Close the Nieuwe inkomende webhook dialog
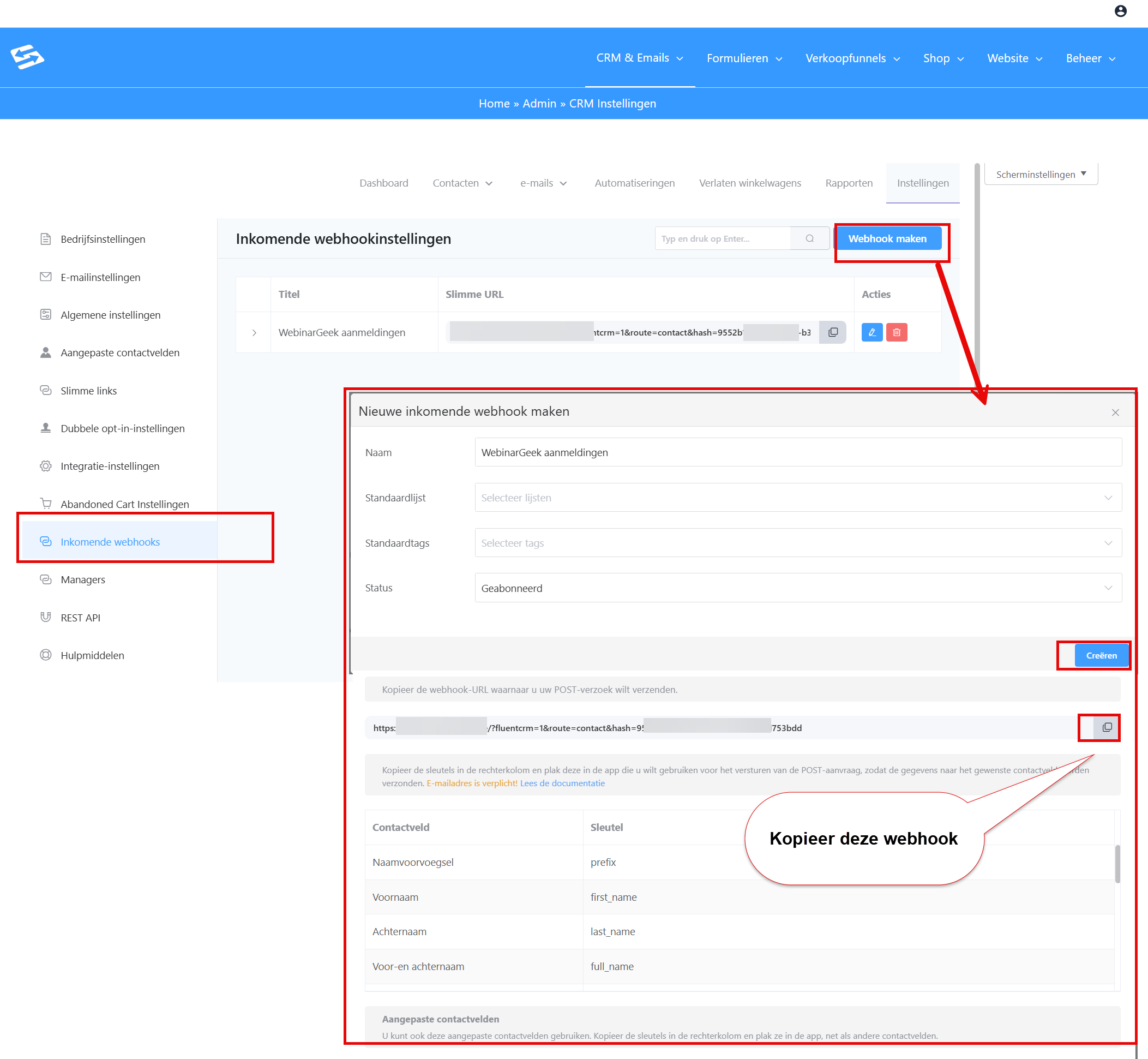 pyautogui.click(x=1115, y=412)
